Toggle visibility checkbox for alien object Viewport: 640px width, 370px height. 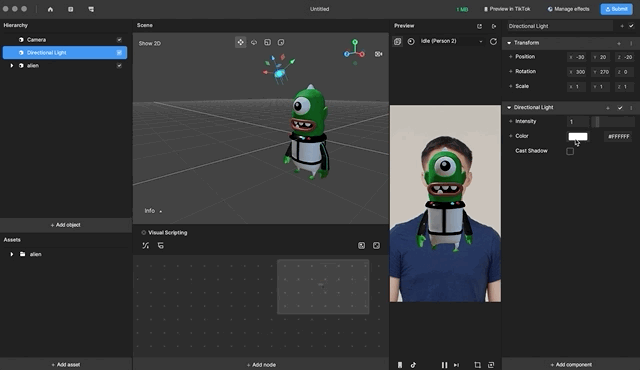pos(119,65)
